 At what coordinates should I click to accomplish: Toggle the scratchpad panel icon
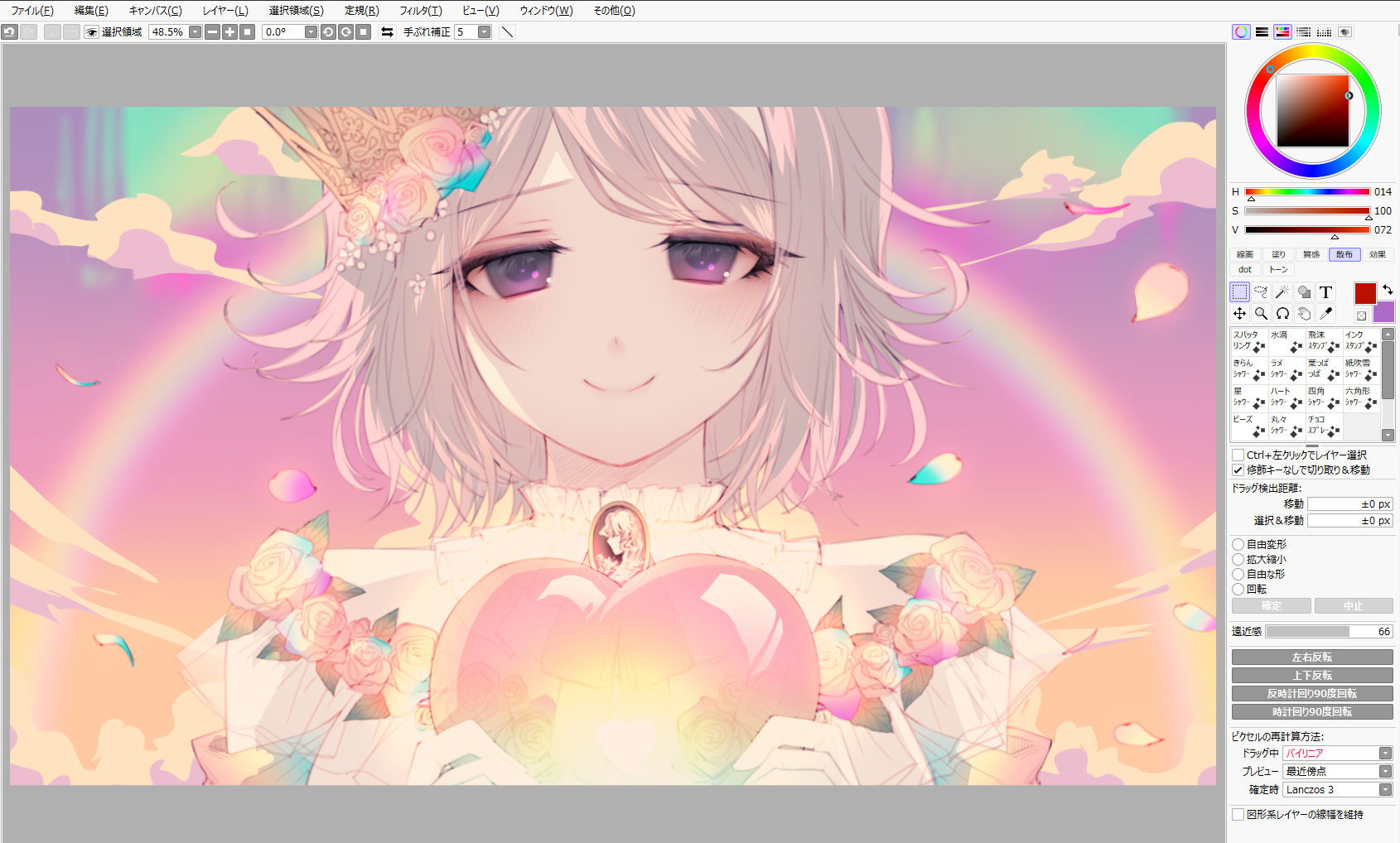click(x=1345, y=31)
